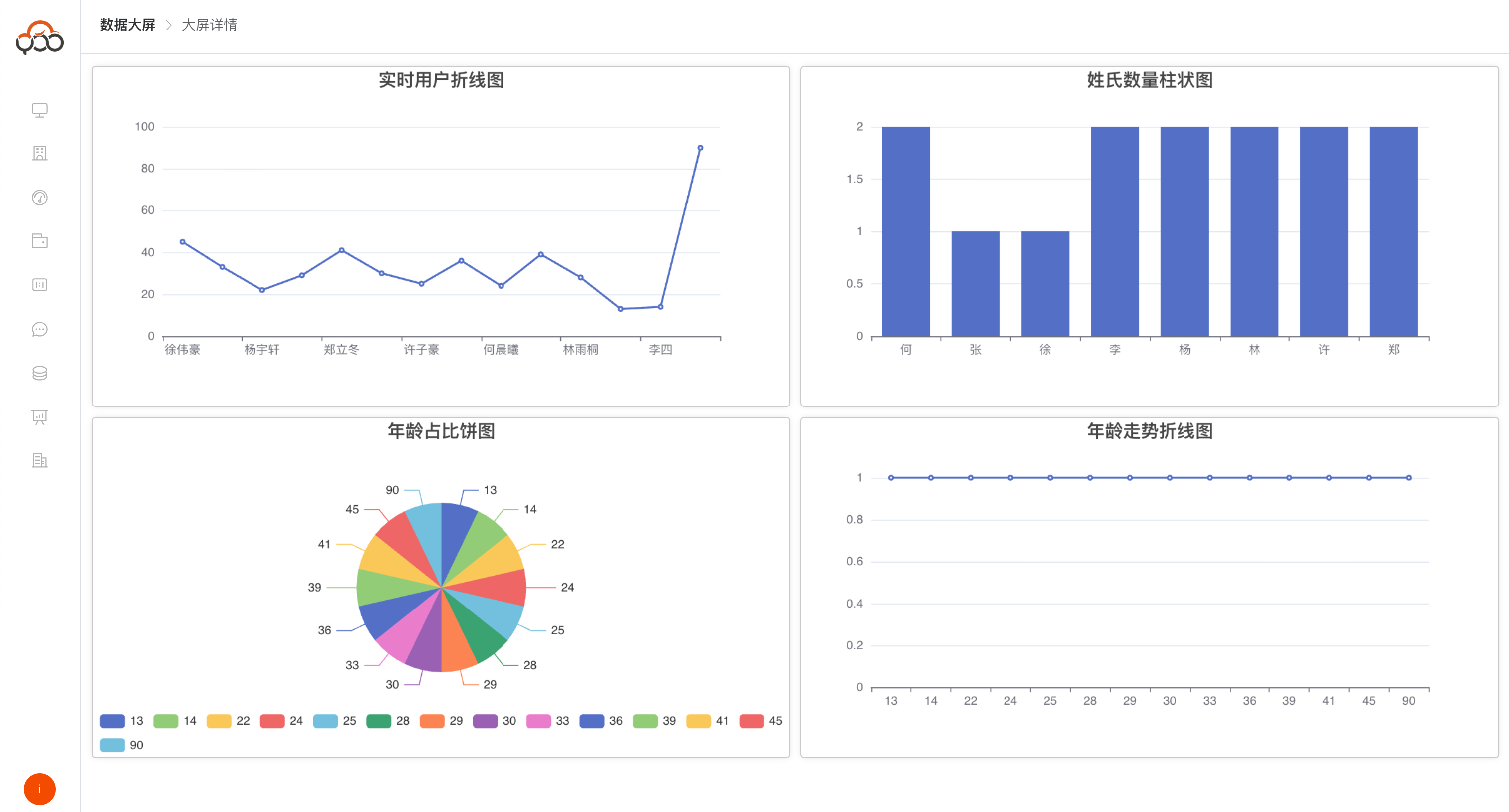Click the cloud logo at top left

[x=40, y=37]
